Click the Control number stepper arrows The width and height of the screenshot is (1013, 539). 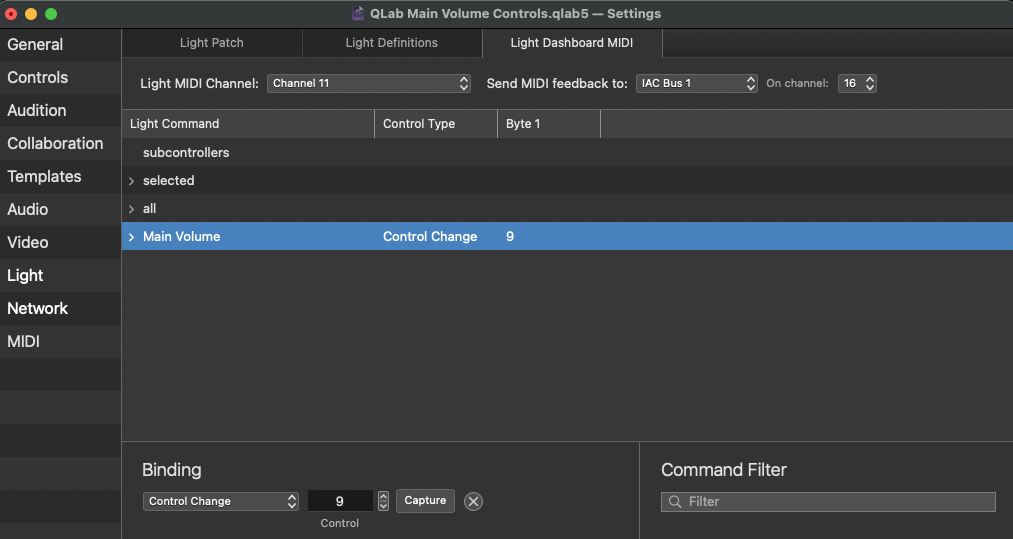pos(384,502)
